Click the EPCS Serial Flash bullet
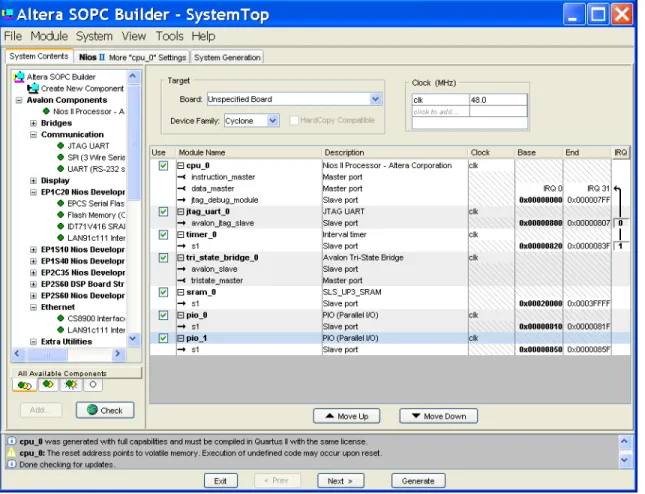645x494 pixels. 60,203
